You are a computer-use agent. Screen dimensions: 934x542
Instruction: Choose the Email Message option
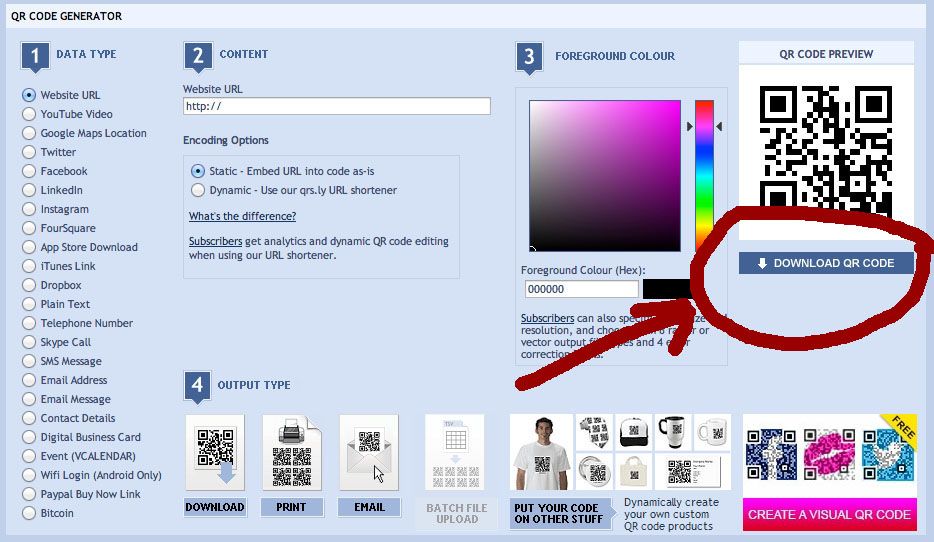pos(29,400)
